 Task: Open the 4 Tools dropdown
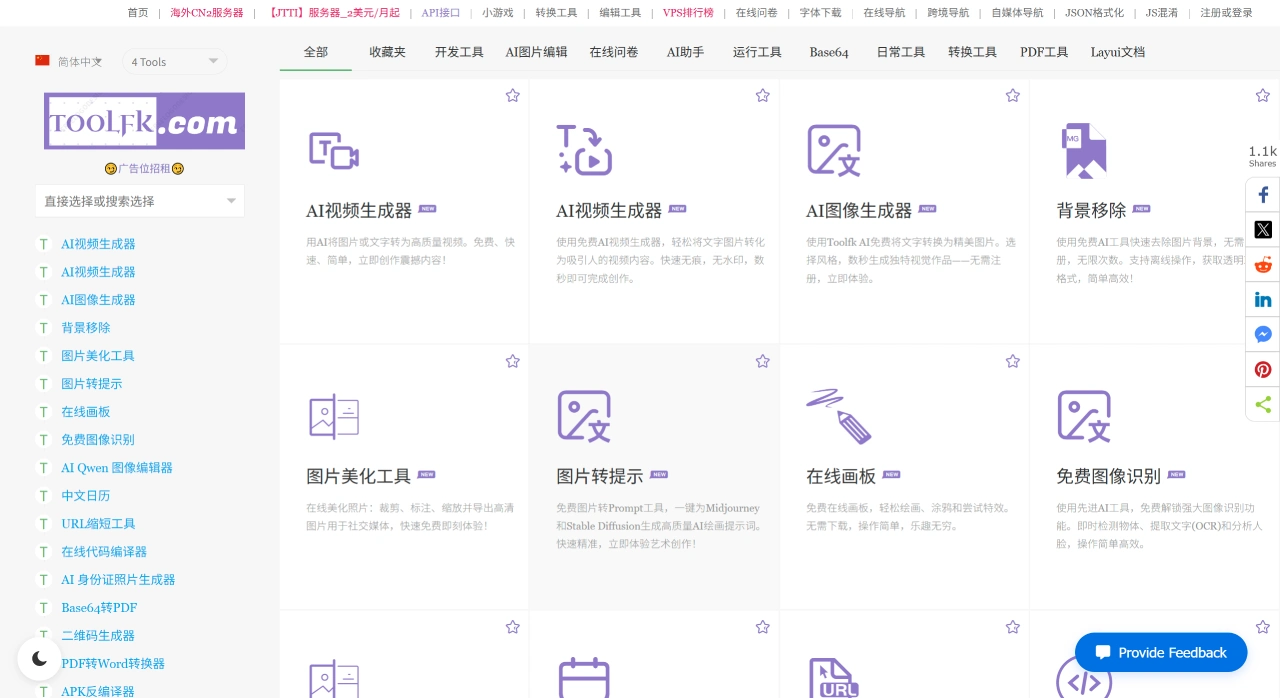pos(175,61)
